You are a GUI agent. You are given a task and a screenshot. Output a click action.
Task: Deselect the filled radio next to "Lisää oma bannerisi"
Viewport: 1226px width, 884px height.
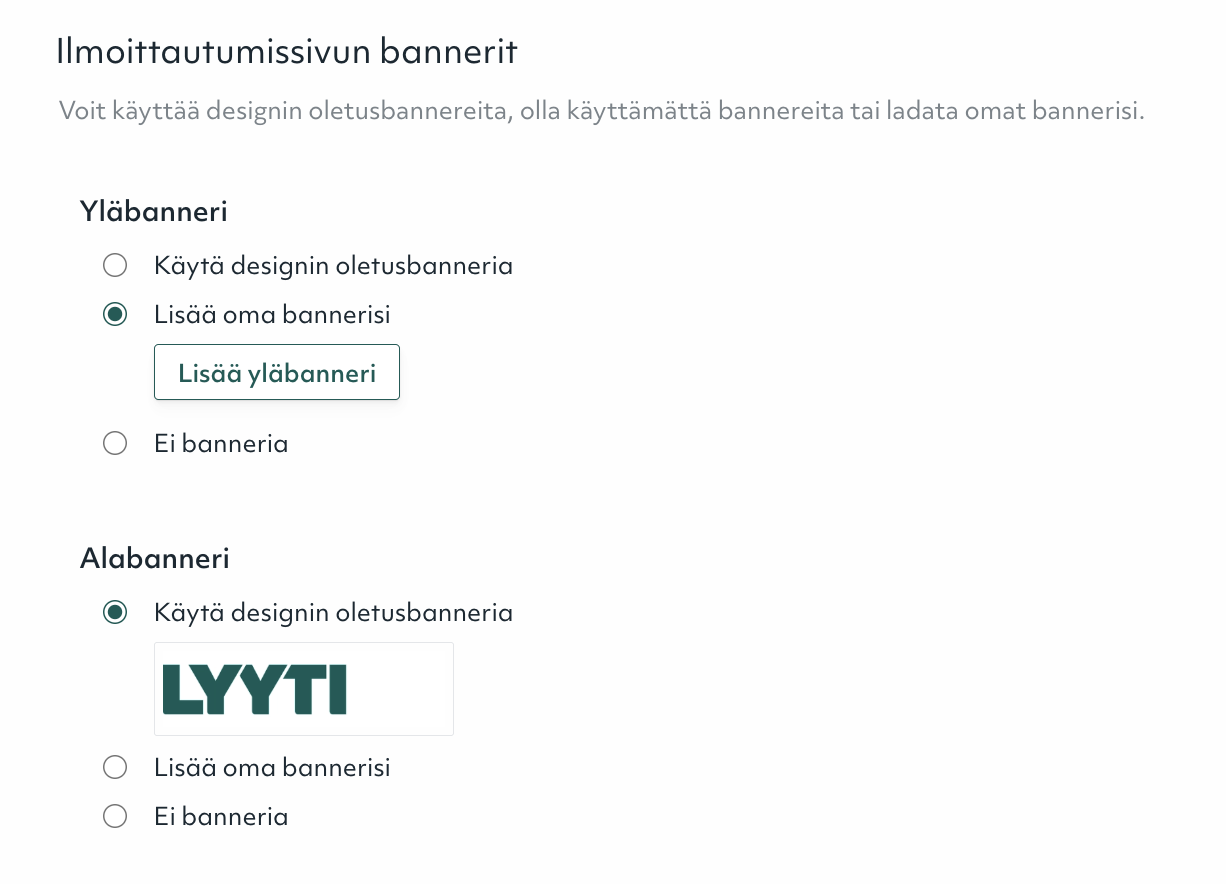click(115, 314)
